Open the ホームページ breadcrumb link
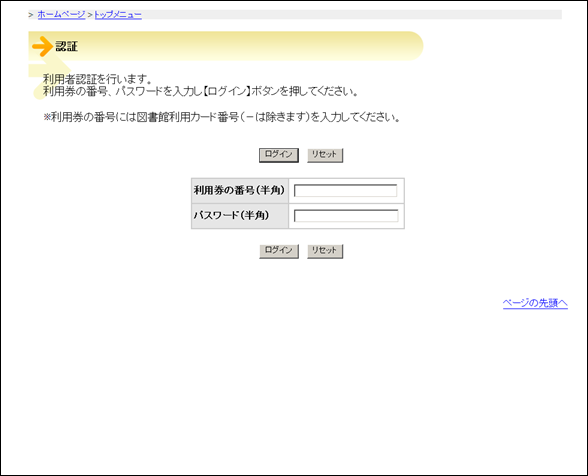The image size is (588, 476). pos(62,15)
